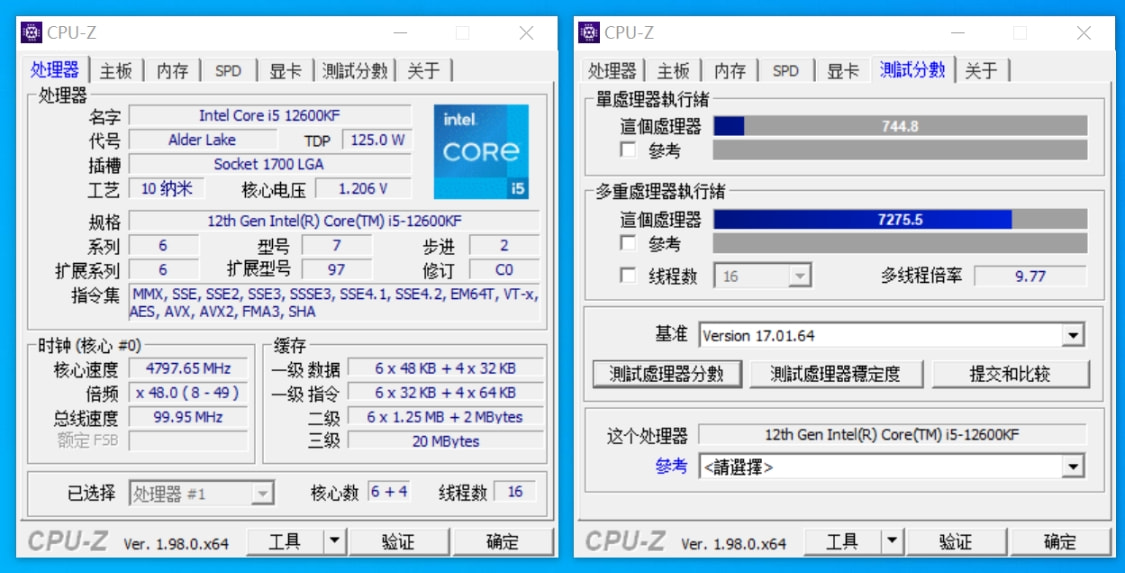1125x573 pixels.
Task: Click the 工具 button in the left window
Action: (x=285, y=541)
